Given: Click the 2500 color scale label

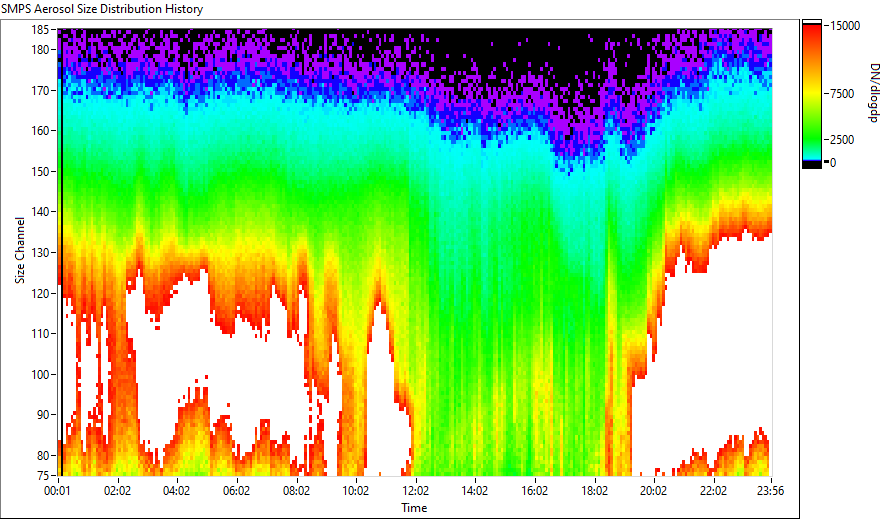Looking at the screenshot, I should [x=842, y=140].
